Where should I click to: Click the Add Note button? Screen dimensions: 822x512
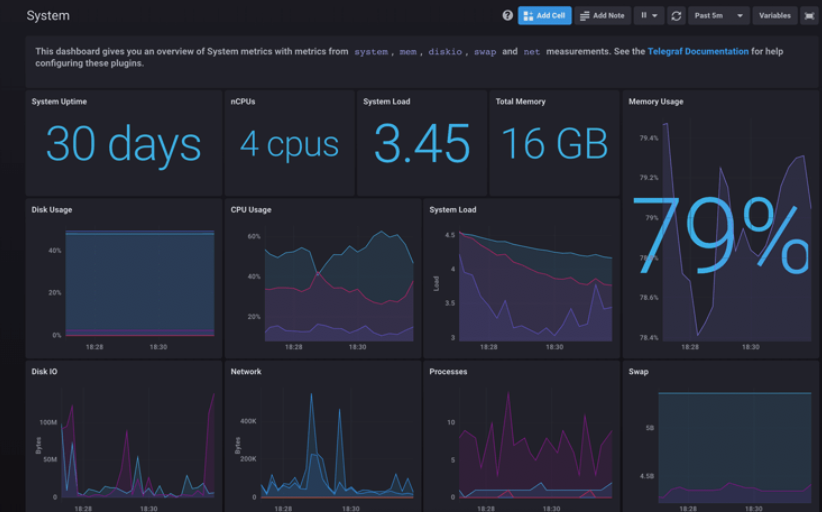(x=602, y=16)
